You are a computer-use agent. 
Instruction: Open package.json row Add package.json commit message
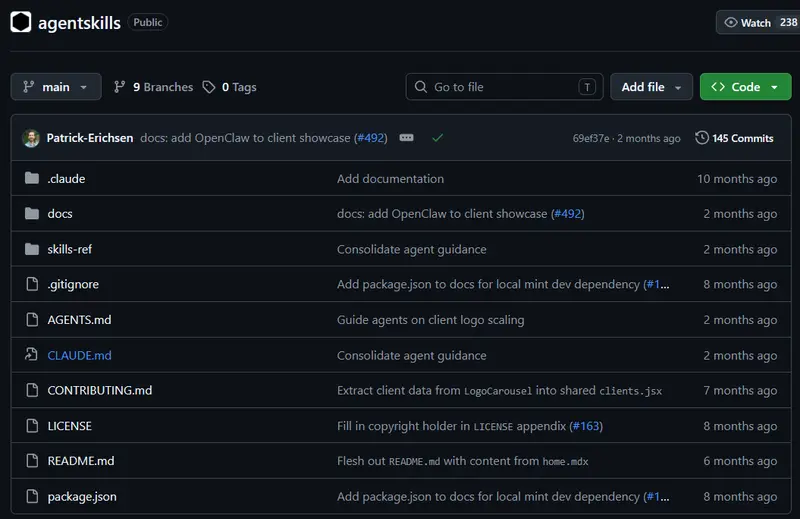pos(488,497)
